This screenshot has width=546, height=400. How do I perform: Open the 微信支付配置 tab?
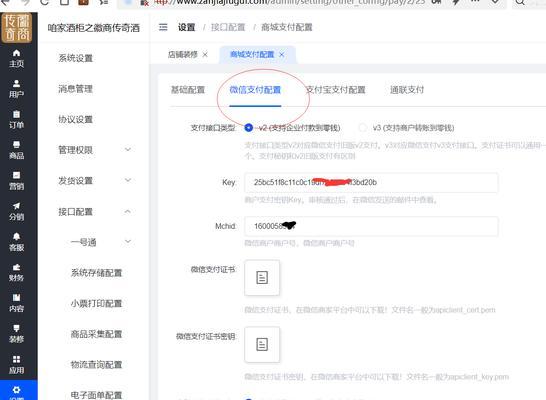point(255,90)
